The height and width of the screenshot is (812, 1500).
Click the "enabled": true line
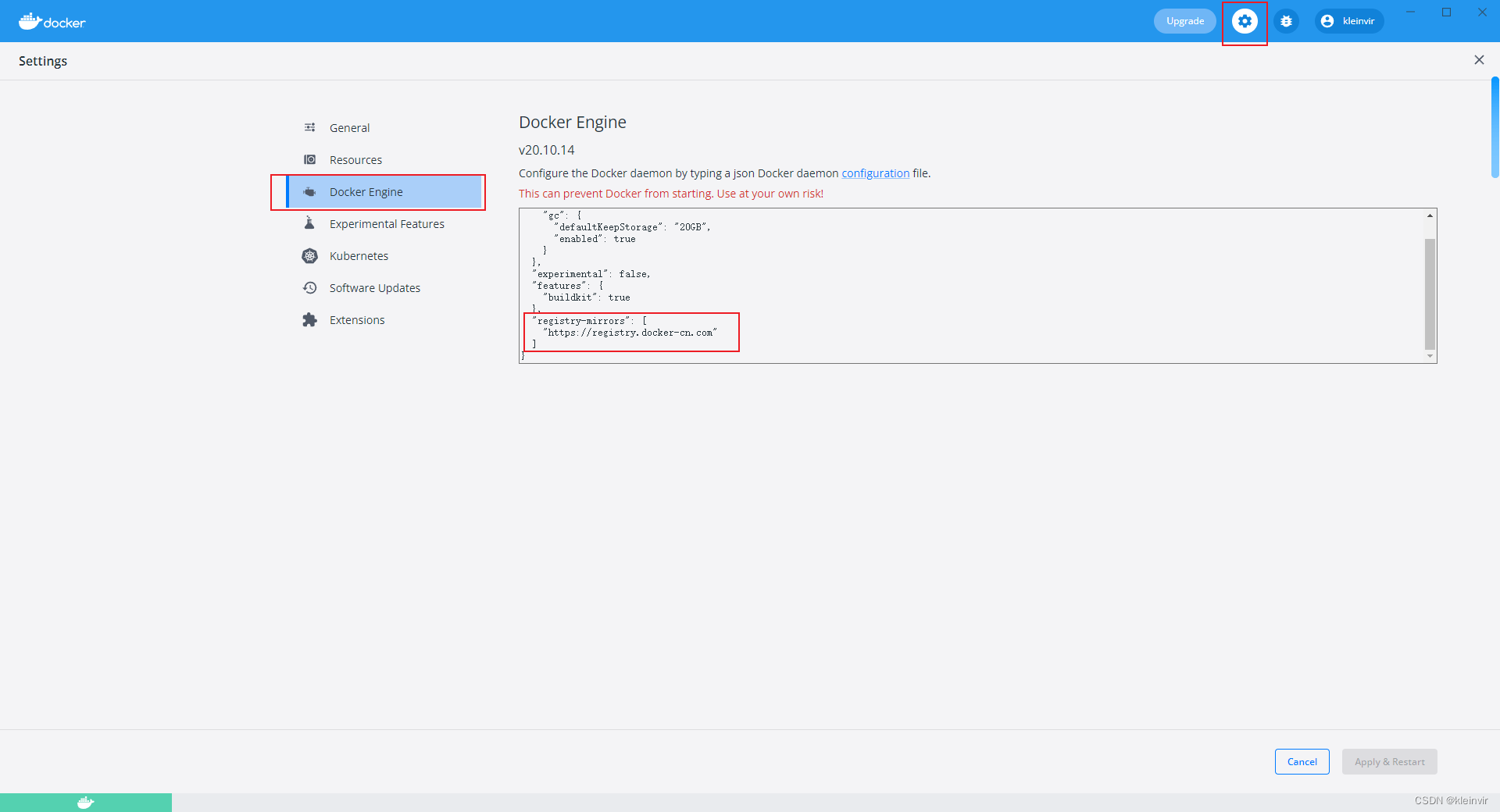coord(595,239)
